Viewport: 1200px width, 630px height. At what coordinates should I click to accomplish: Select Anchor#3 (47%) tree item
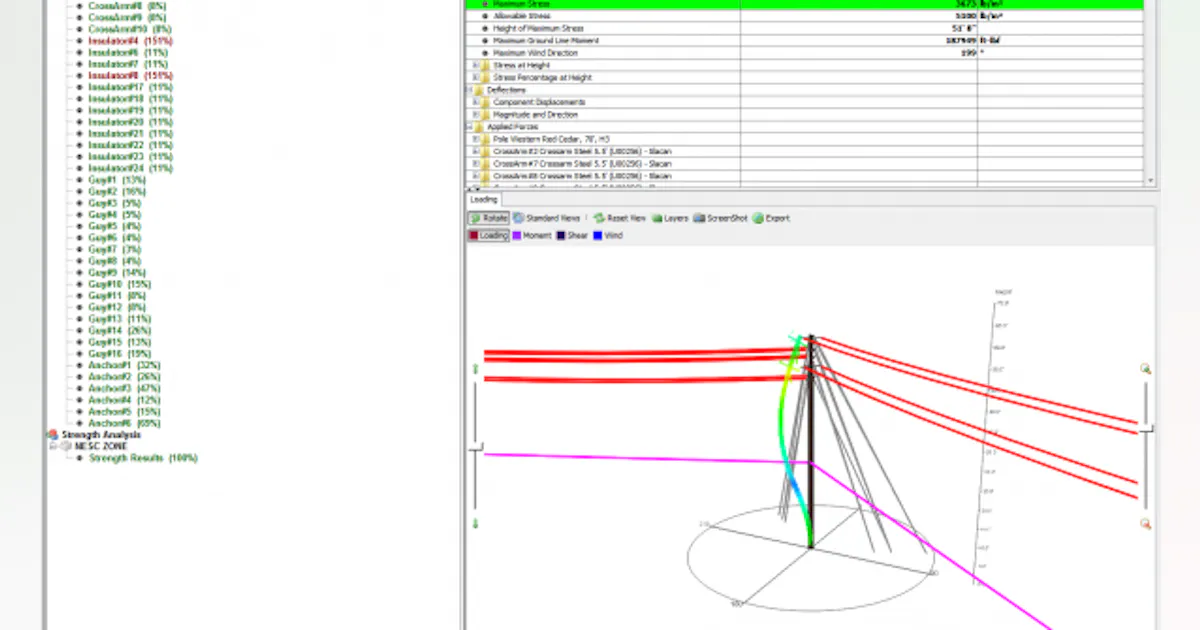coord(124,388)
